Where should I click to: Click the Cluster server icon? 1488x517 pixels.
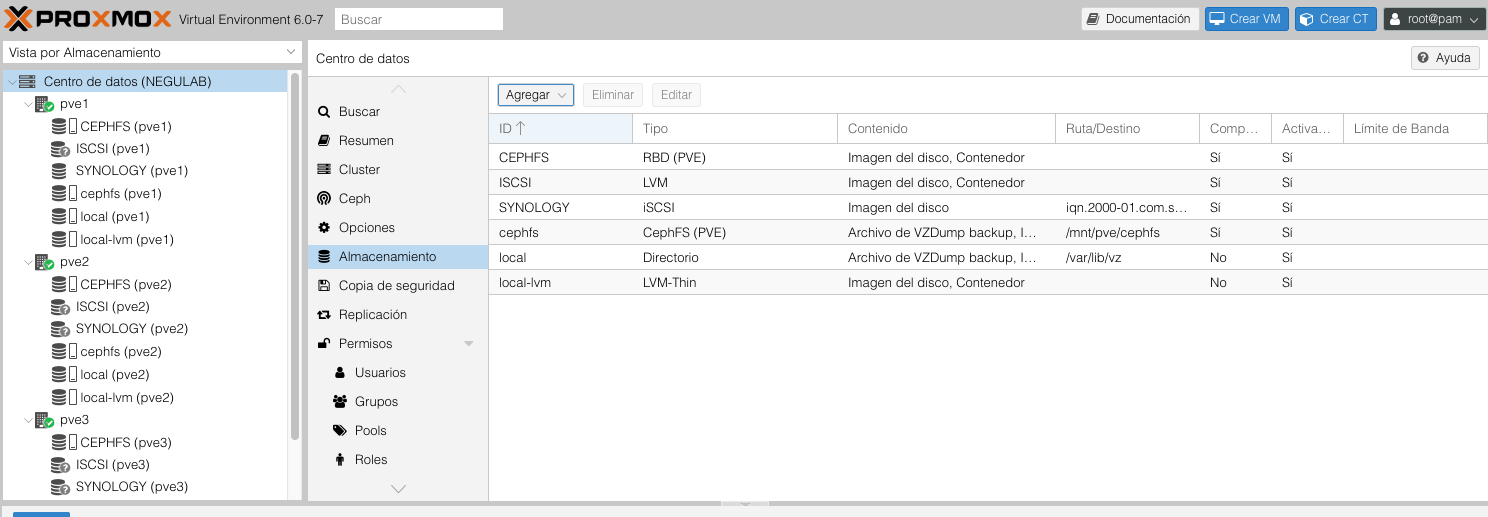point(324,169)
